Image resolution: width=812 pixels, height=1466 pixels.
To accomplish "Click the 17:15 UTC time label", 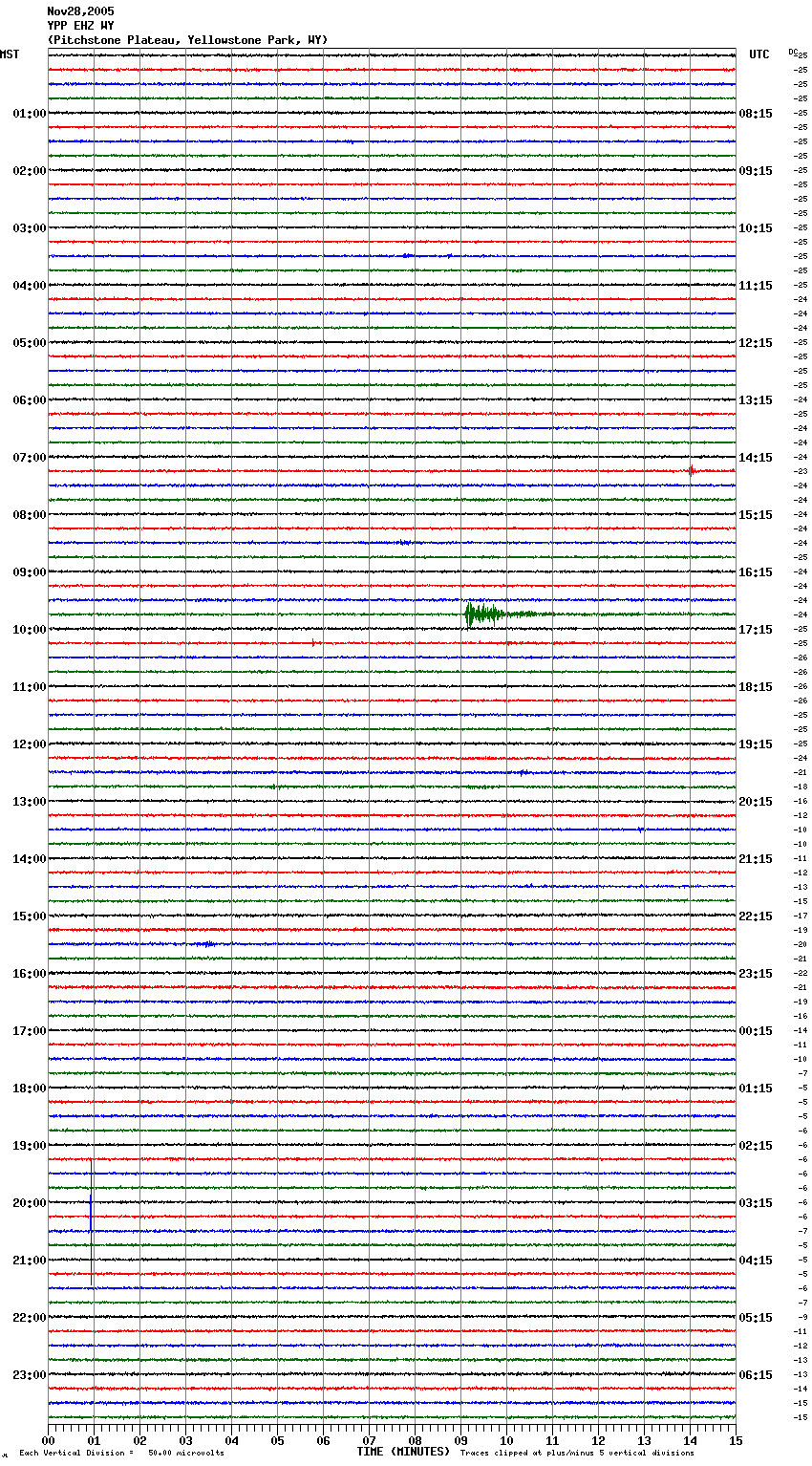I will pos(756,630).
